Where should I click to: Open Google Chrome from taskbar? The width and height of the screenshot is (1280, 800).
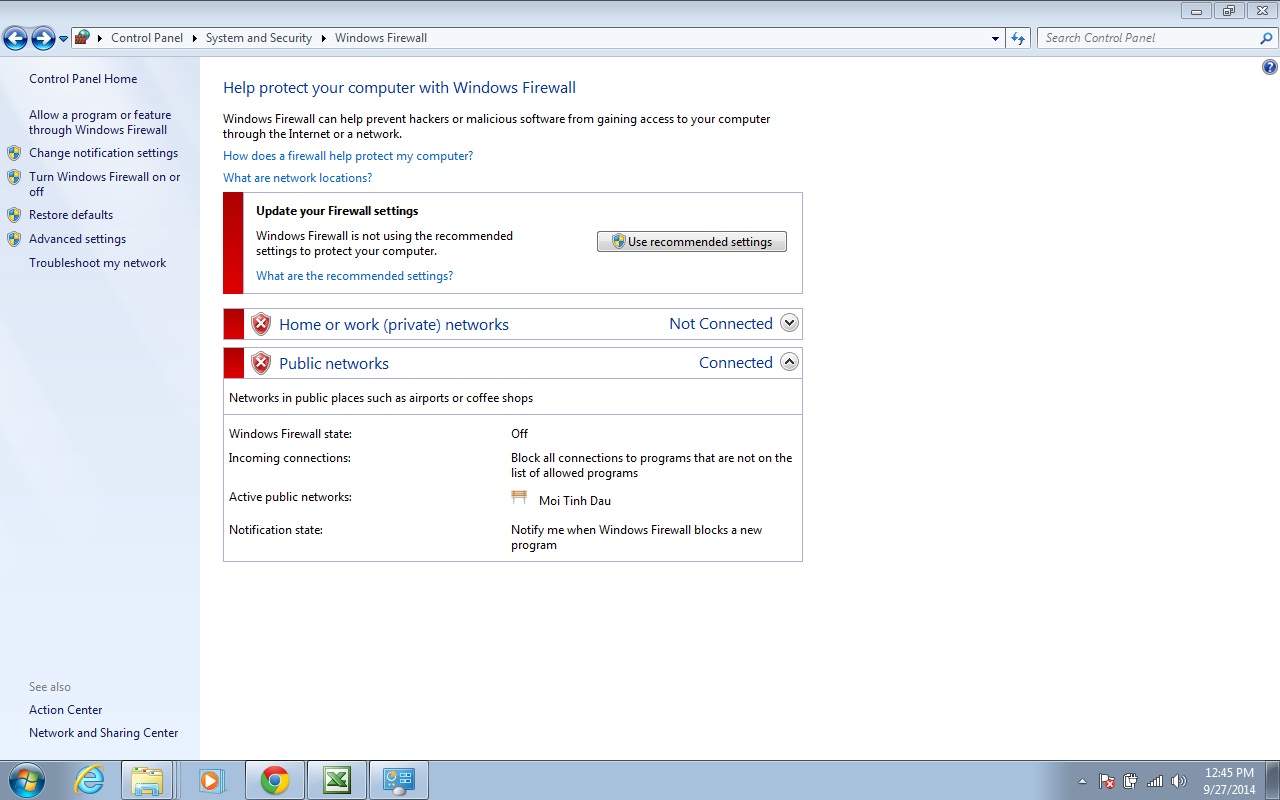click(x=275, y=780)
